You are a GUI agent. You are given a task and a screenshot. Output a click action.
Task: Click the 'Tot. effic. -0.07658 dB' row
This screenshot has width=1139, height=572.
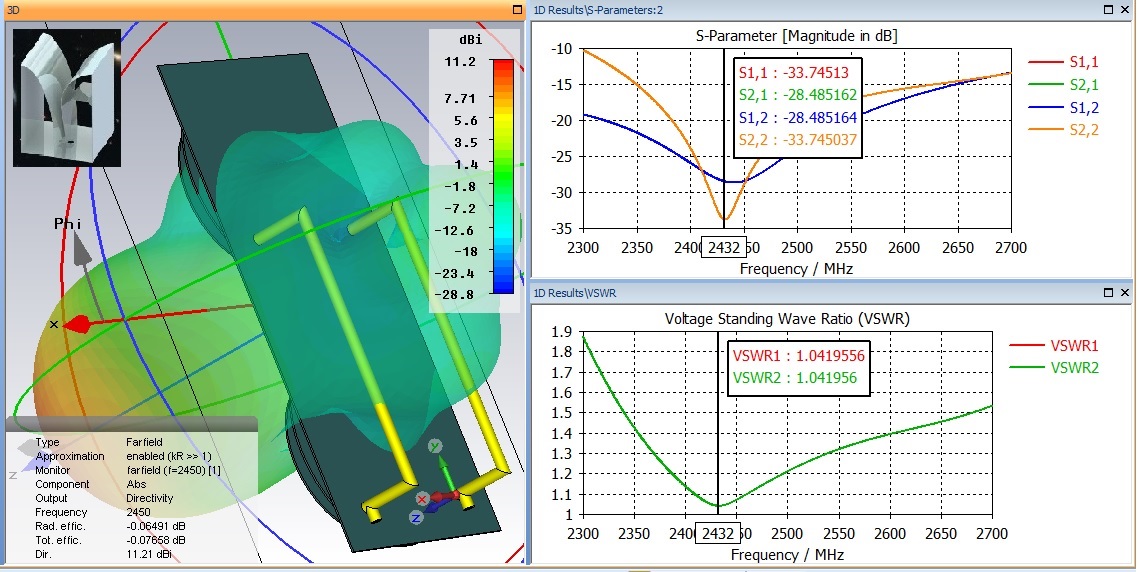[x=110, y=540]
